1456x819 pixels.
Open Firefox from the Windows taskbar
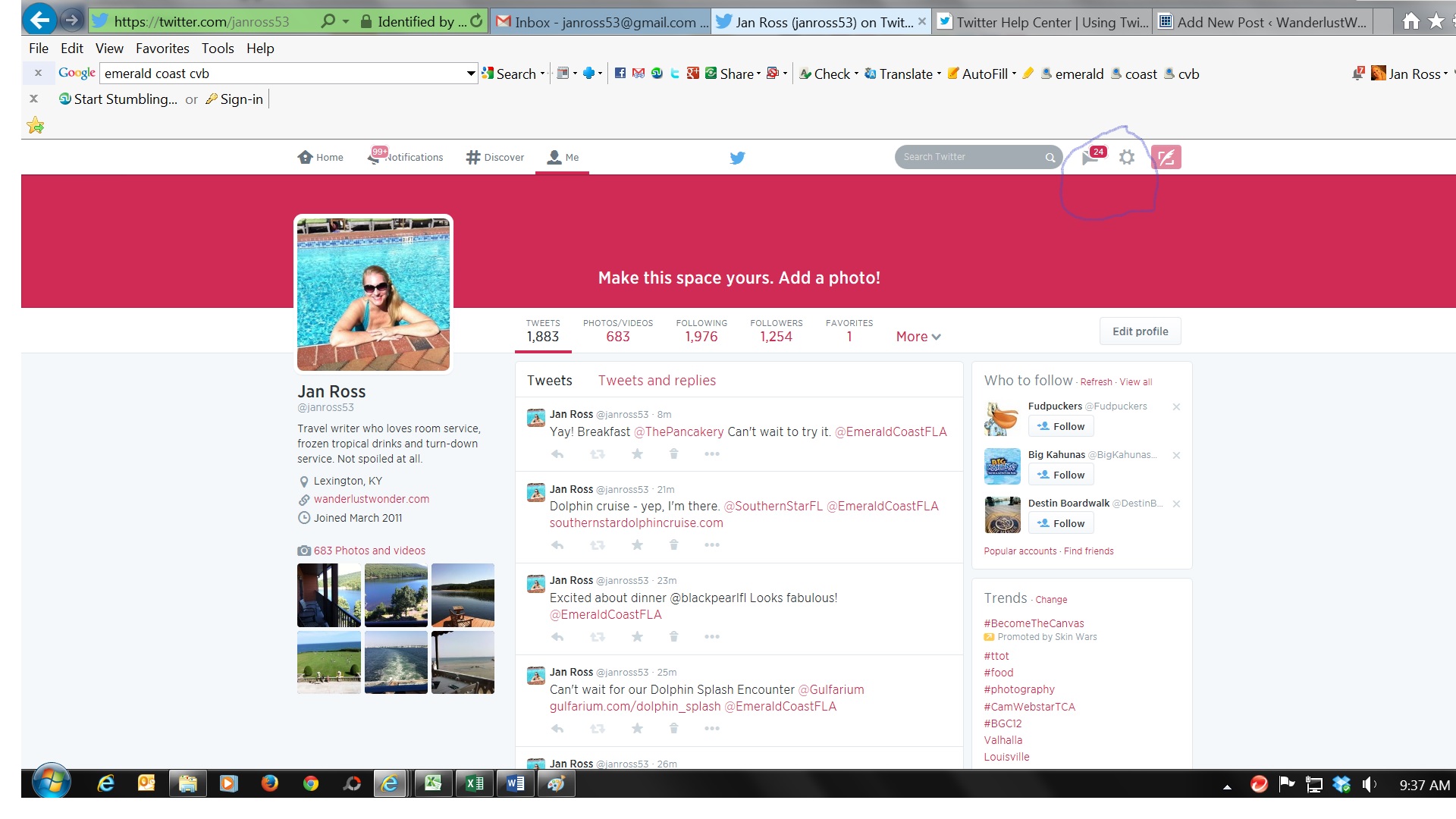tap(269, 783)
